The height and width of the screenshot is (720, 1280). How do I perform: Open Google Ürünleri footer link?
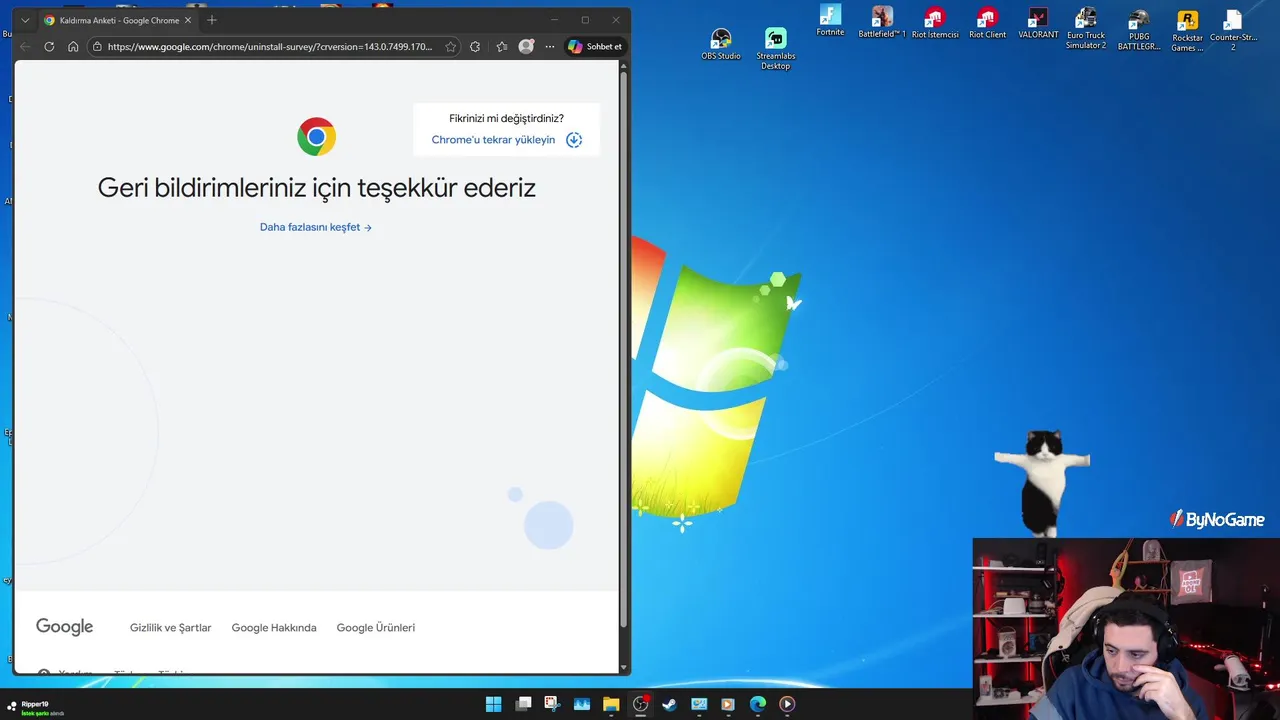point(375,628)
